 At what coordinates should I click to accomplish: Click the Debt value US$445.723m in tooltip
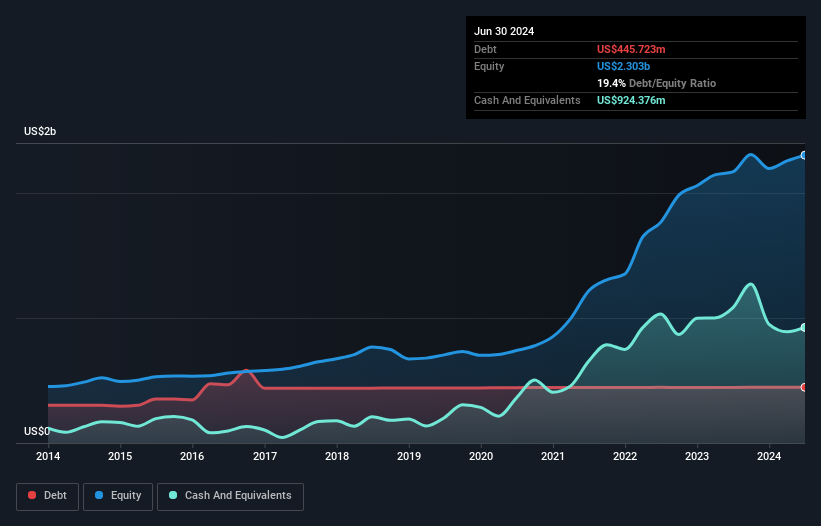631,49
